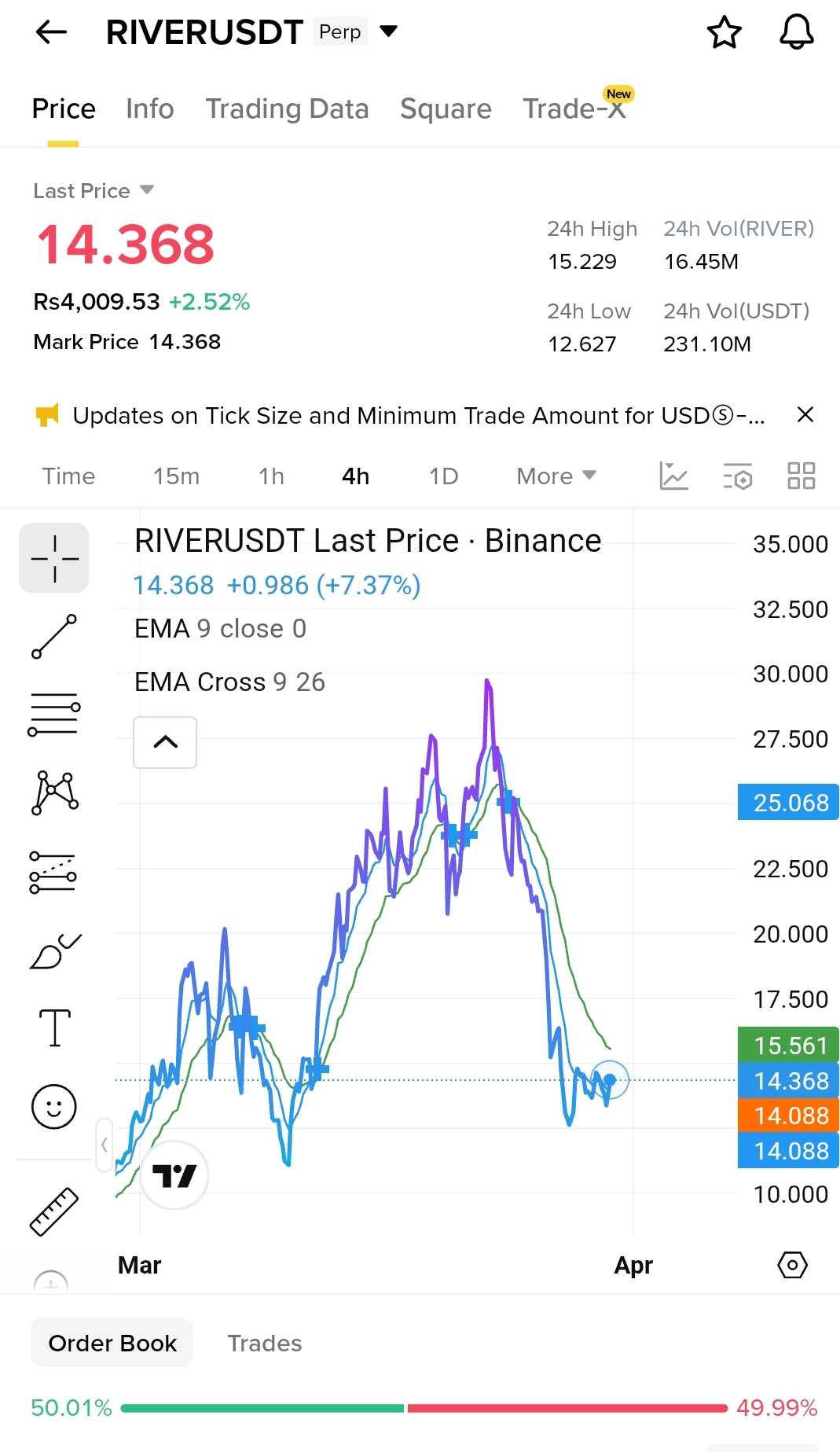Select the ruler measure tool
Image resolution: width=840 pixels, height=1452 pixels.
pos(54,1211)
